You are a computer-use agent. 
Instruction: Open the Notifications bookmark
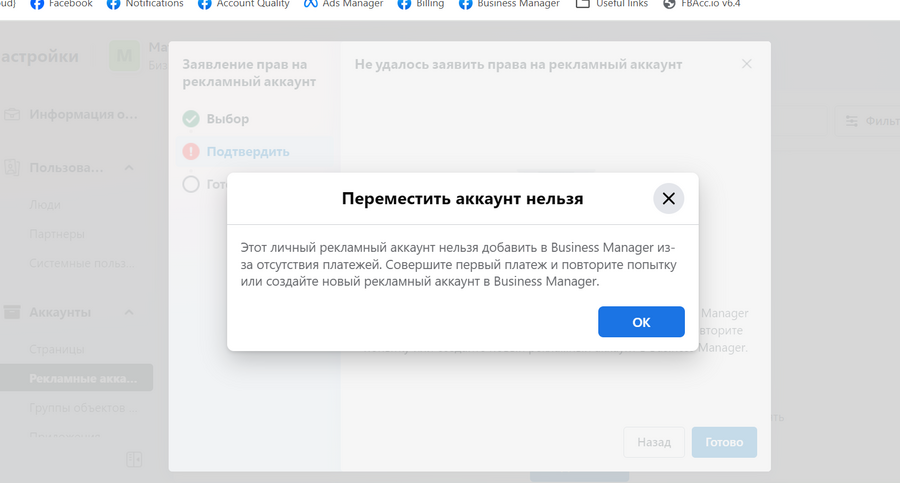coord(145,4)
